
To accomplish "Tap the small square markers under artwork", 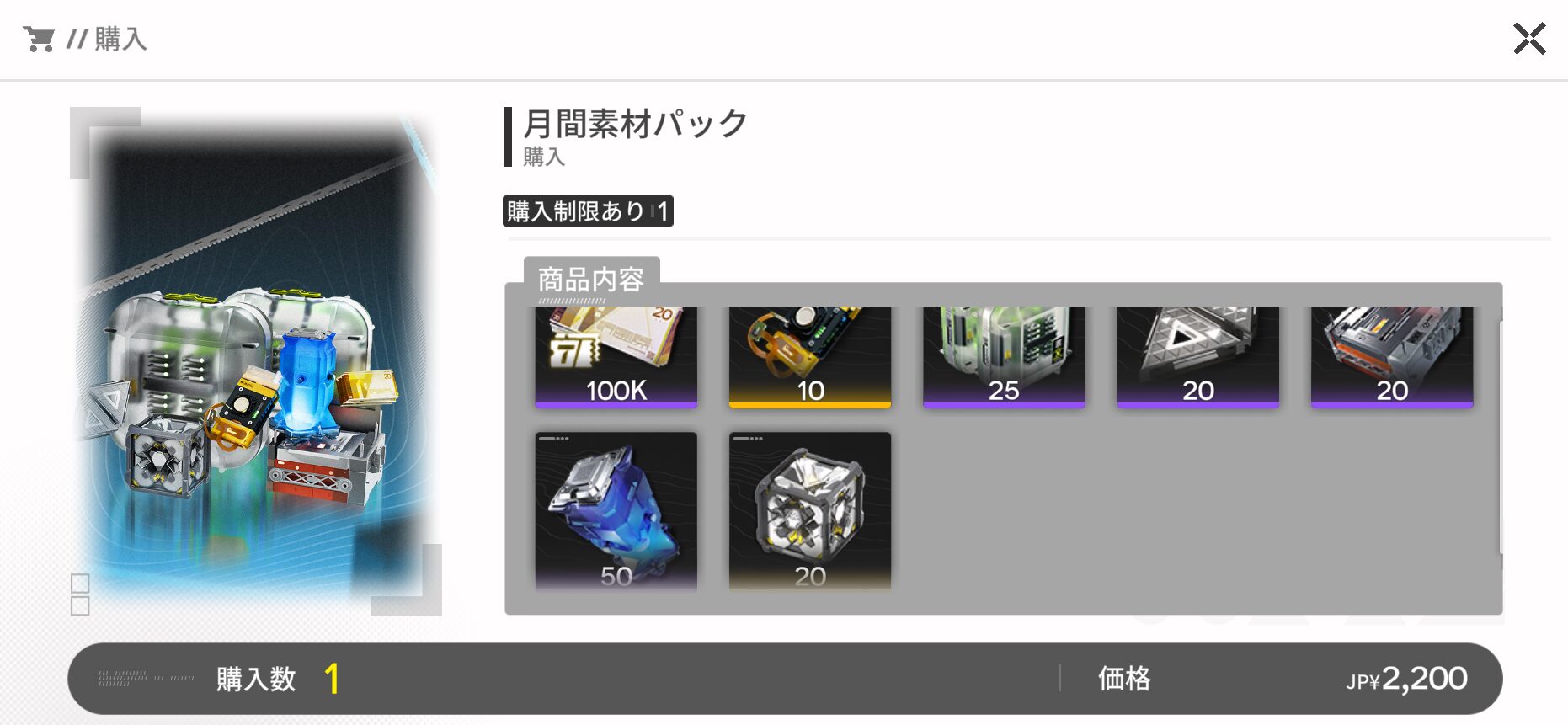I will (x=80, y=594).
